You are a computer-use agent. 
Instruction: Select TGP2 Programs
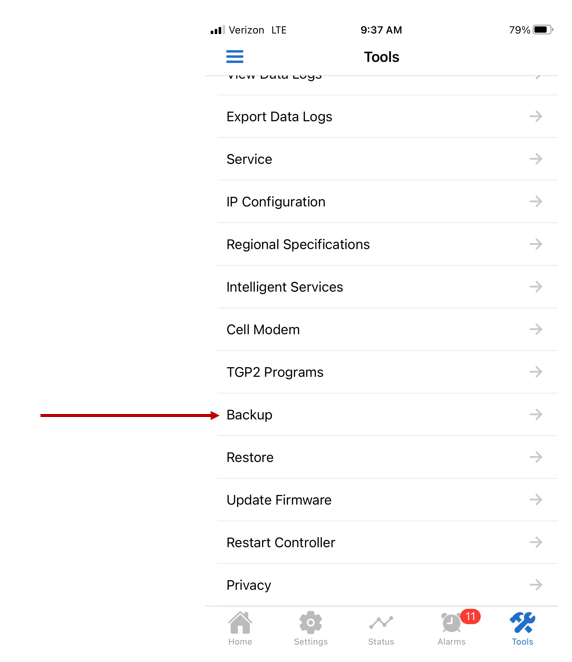tap(388, 372)
